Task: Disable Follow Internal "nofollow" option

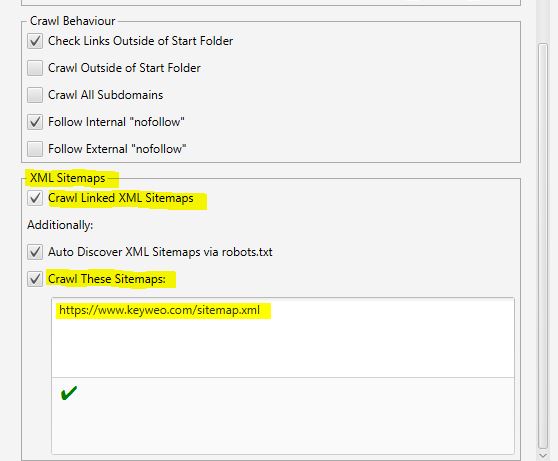Action: pyautogui.click(x=35, y=122)
